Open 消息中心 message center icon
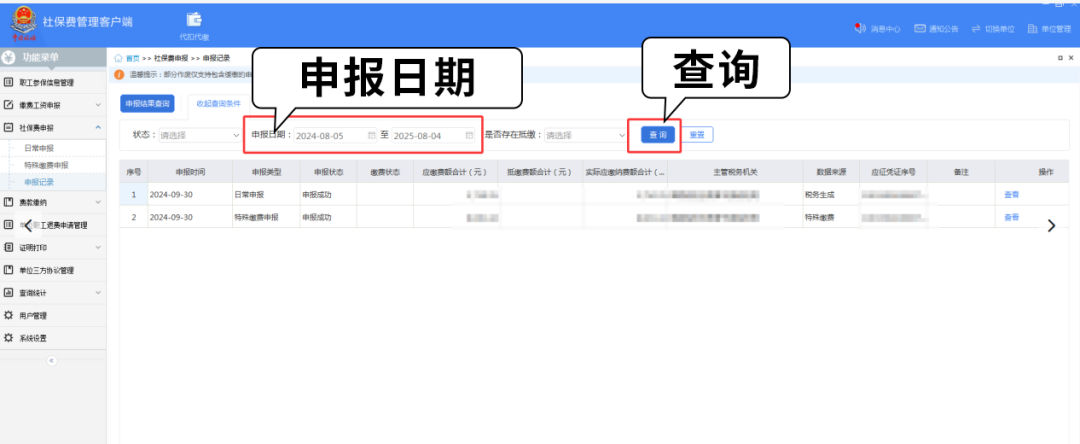Screen dimensions: 1080x444 pos(860,29)
